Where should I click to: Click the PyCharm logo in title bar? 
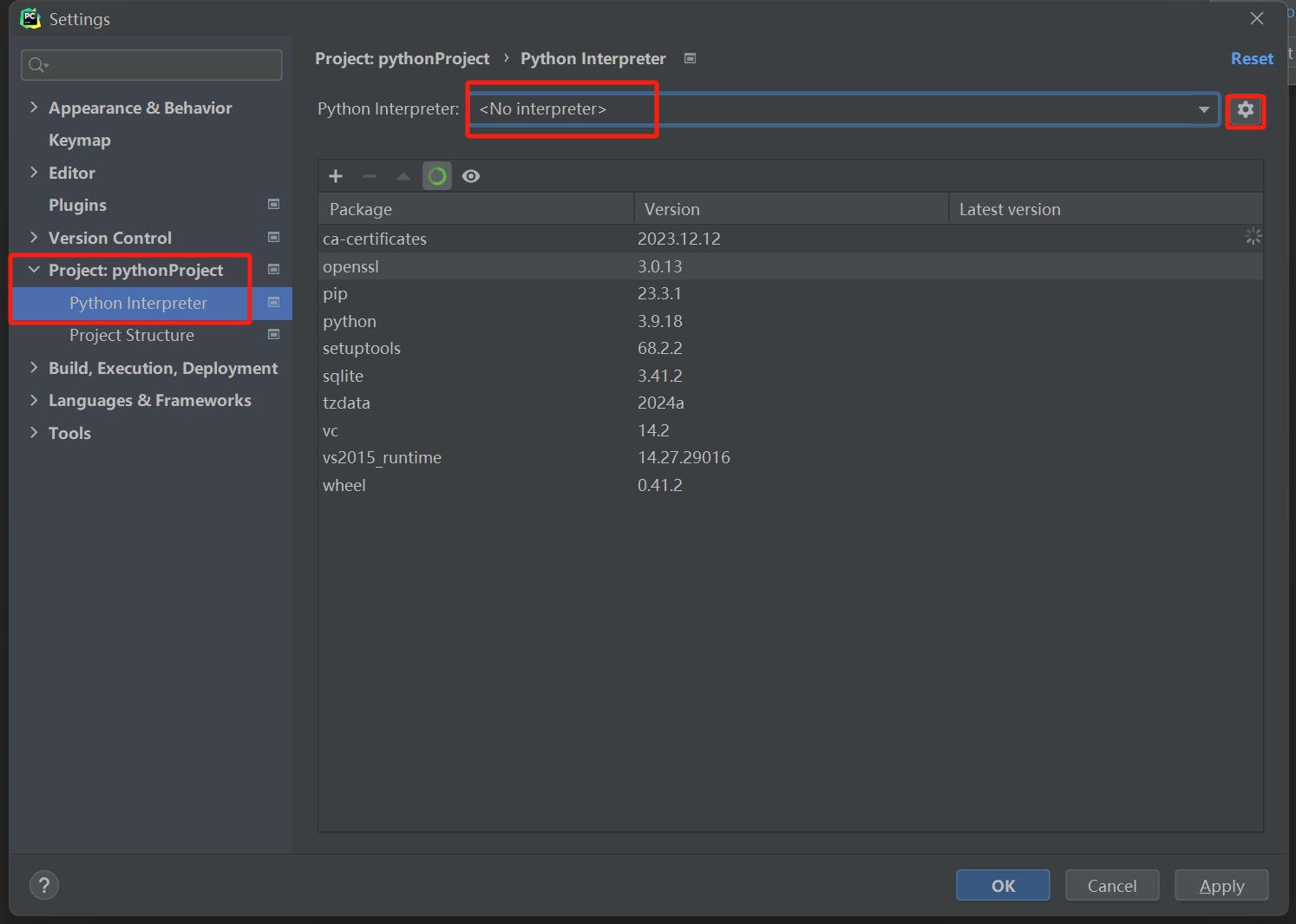click(x=30, y=18)
